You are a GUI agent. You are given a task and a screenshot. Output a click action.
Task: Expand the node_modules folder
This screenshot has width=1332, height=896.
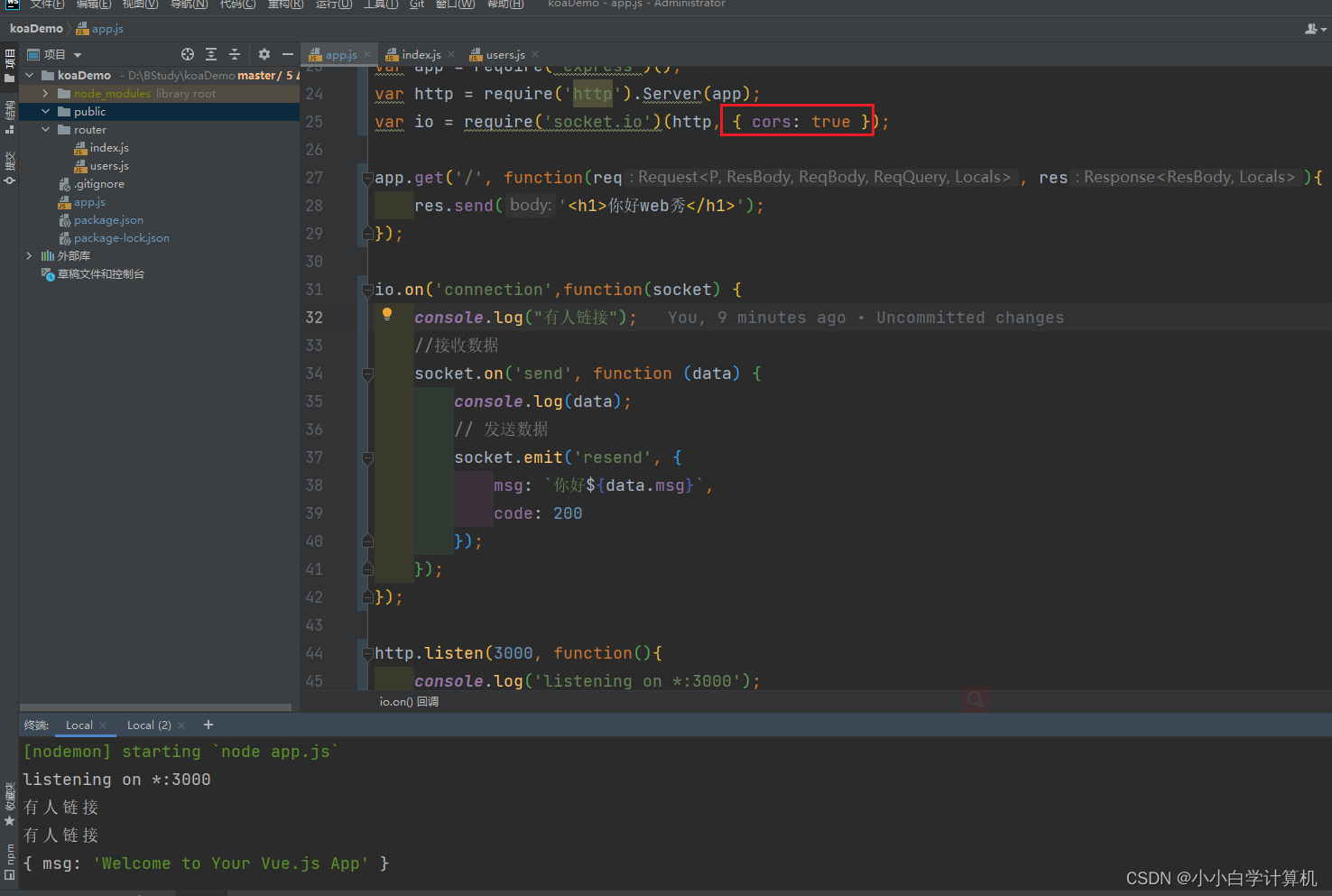pyautogui.click(x=45, y=94)
